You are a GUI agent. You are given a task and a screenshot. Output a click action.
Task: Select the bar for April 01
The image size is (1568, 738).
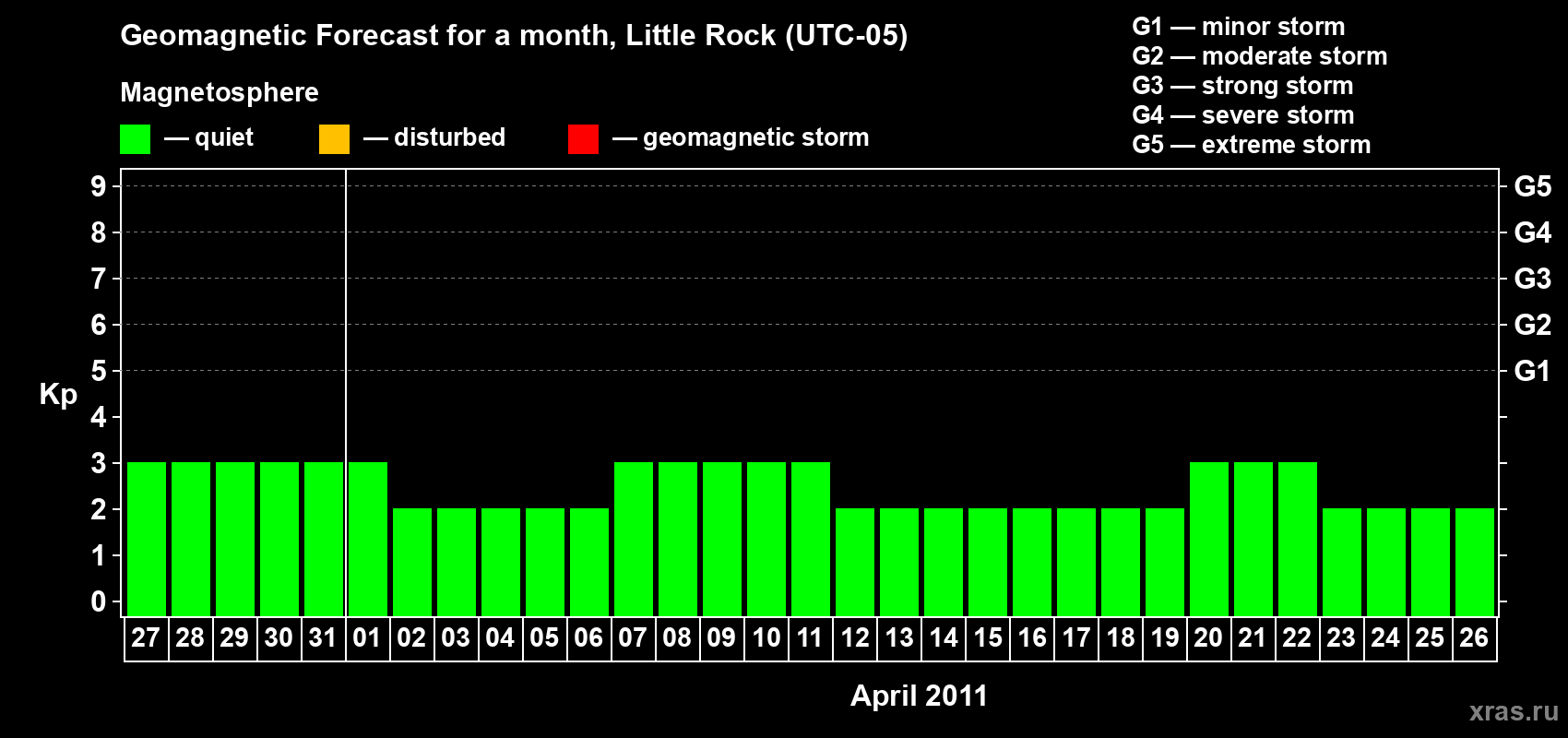368,539
